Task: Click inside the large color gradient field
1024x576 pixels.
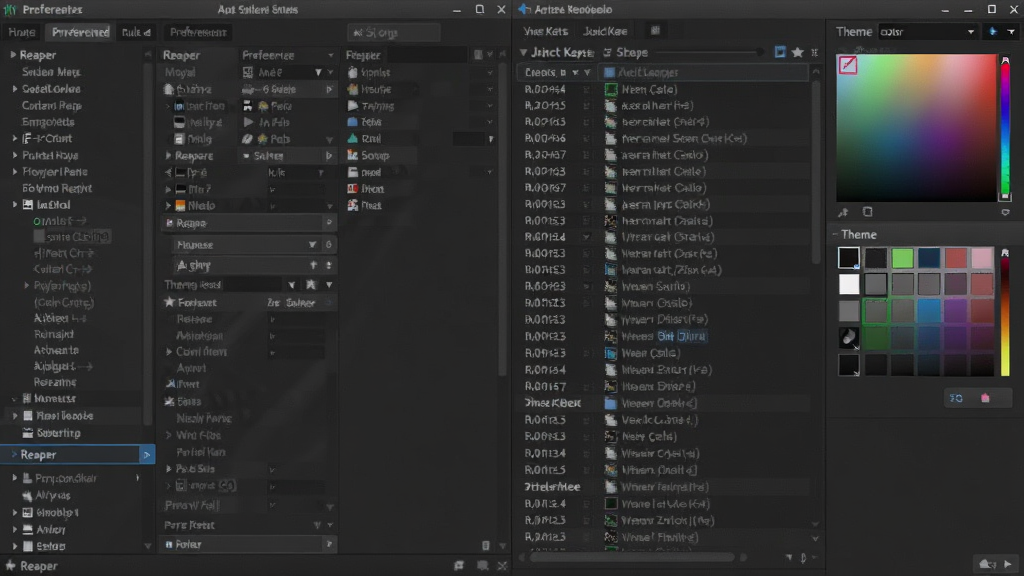Action: click(x=917, y=128)
